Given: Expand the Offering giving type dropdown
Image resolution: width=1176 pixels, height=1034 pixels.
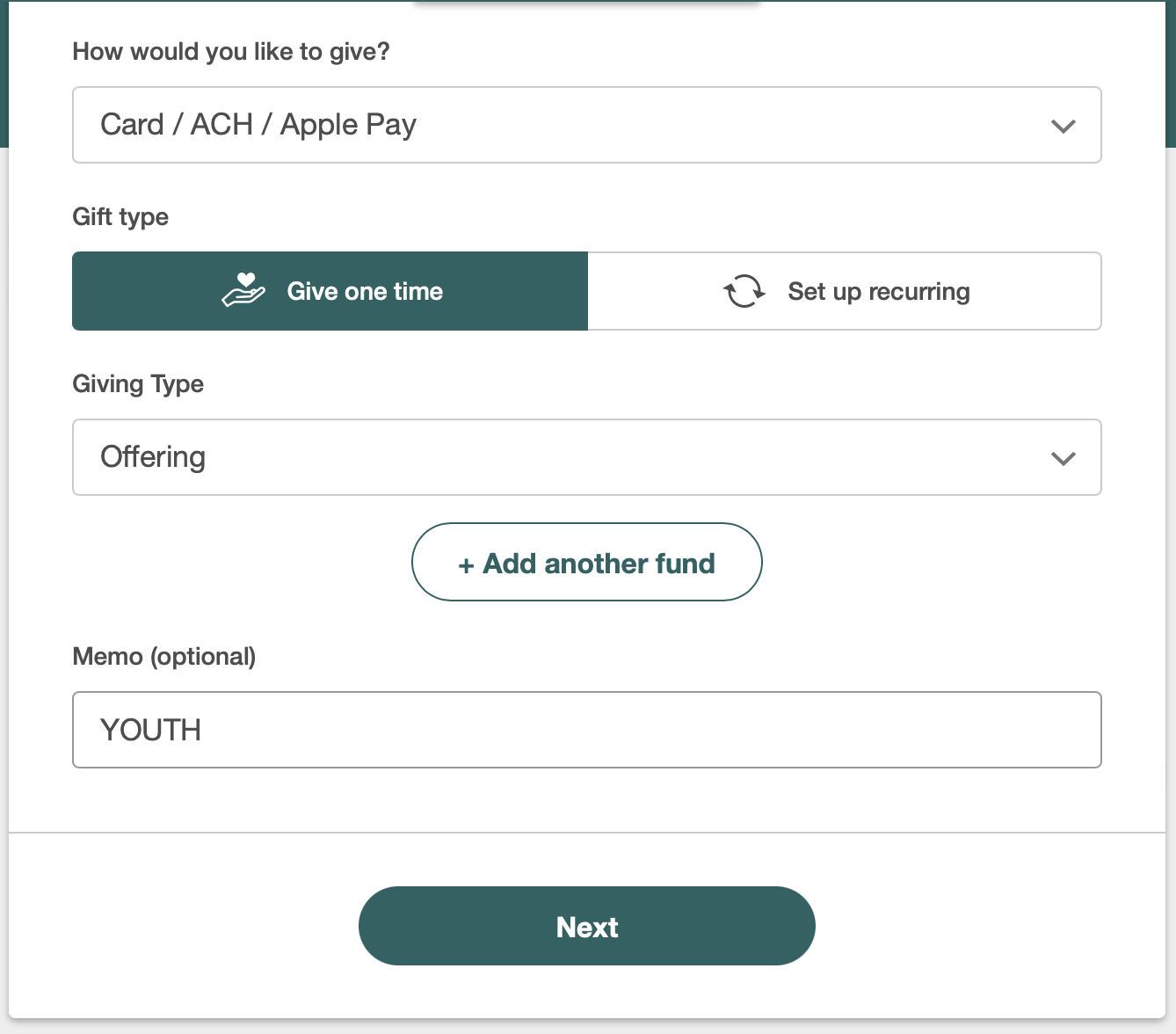Looking at the screenshot, I should point(586,457).
